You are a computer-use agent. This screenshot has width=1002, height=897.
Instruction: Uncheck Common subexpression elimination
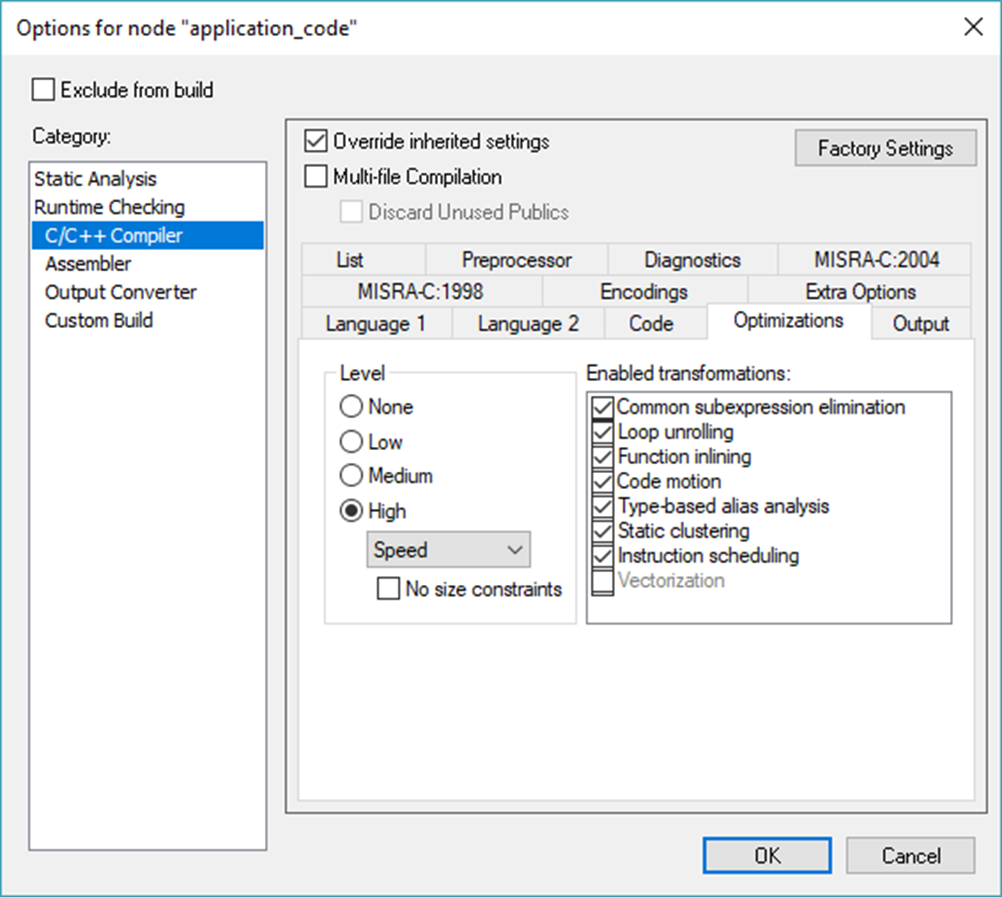(x=602, y=407)
